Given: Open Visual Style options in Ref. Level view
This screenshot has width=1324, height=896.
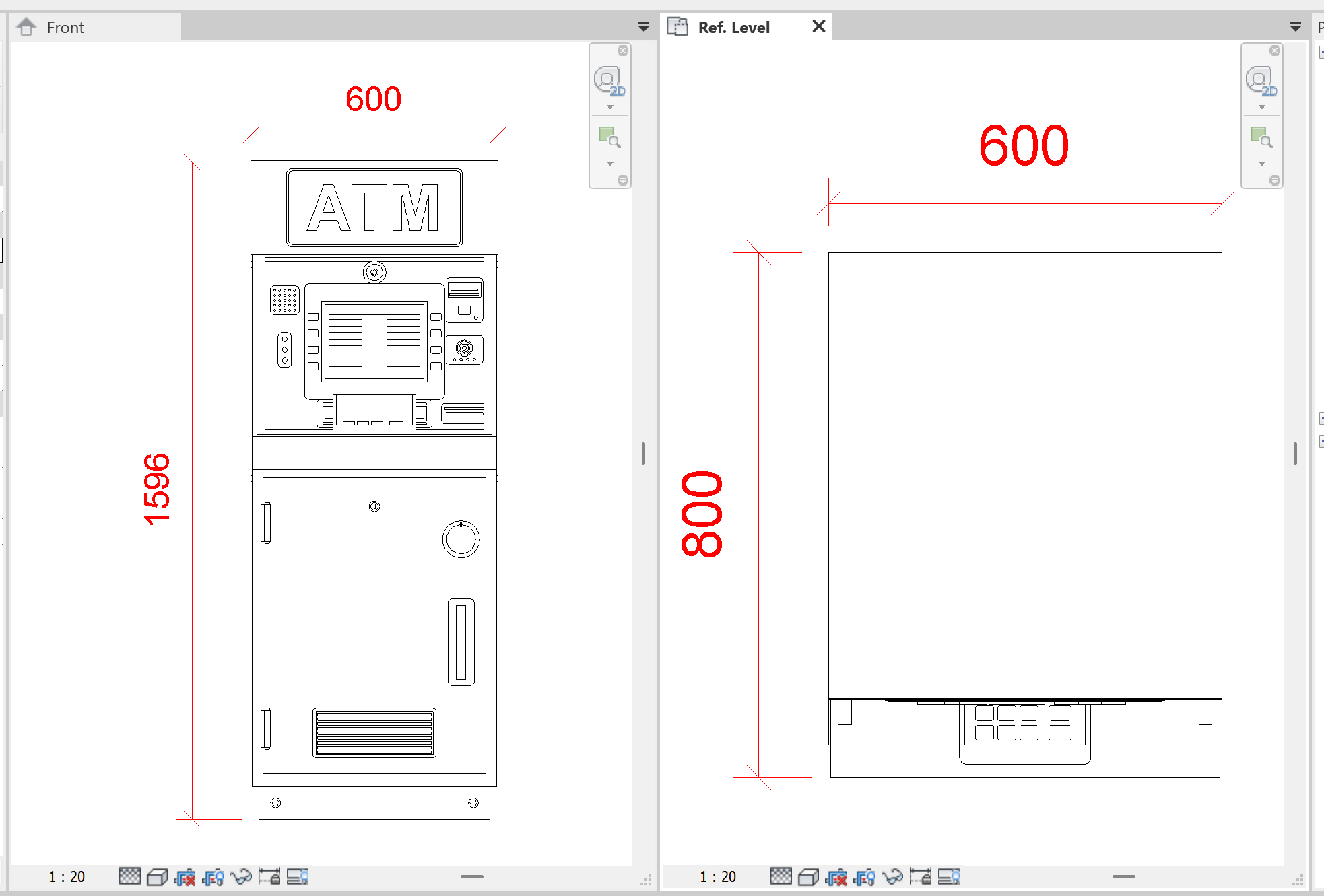Looking at the screenshot, I should coord(808,876).
